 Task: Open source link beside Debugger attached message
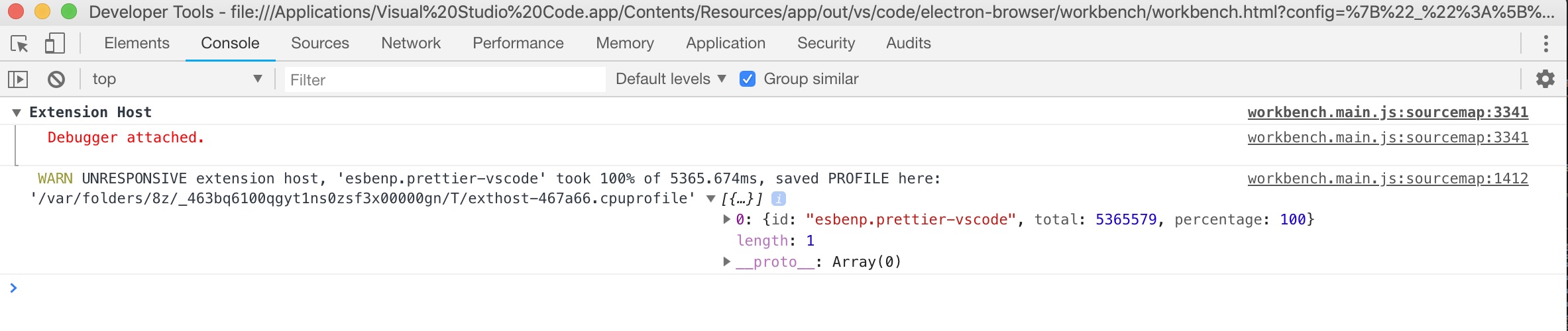pyautogui.click(x=1387, y=138)
